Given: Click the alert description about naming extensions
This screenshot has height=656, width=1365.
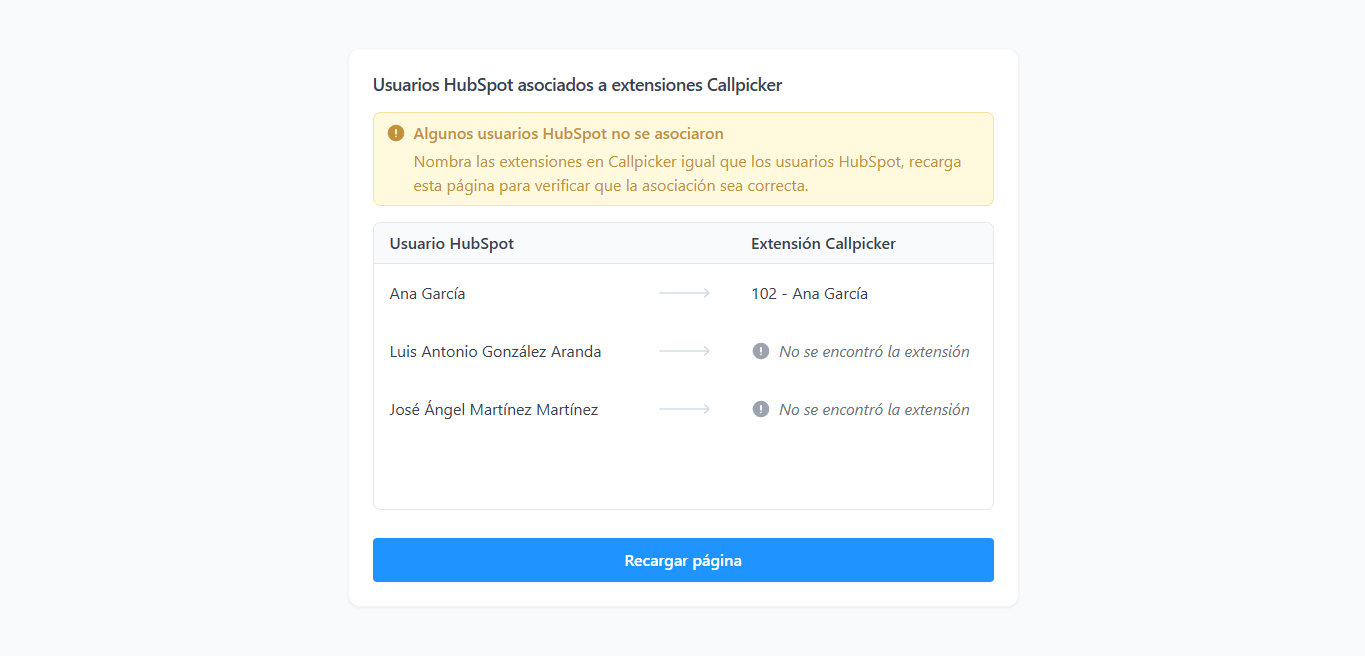Looking at the screenshot, I should point(687,173).
